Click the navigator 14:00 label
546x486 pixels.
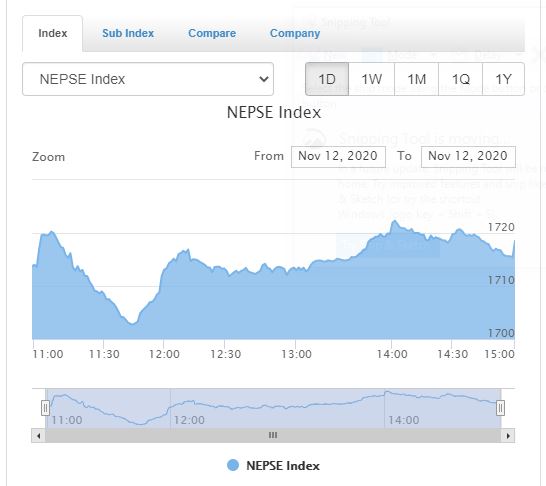[x=404, y=420]
